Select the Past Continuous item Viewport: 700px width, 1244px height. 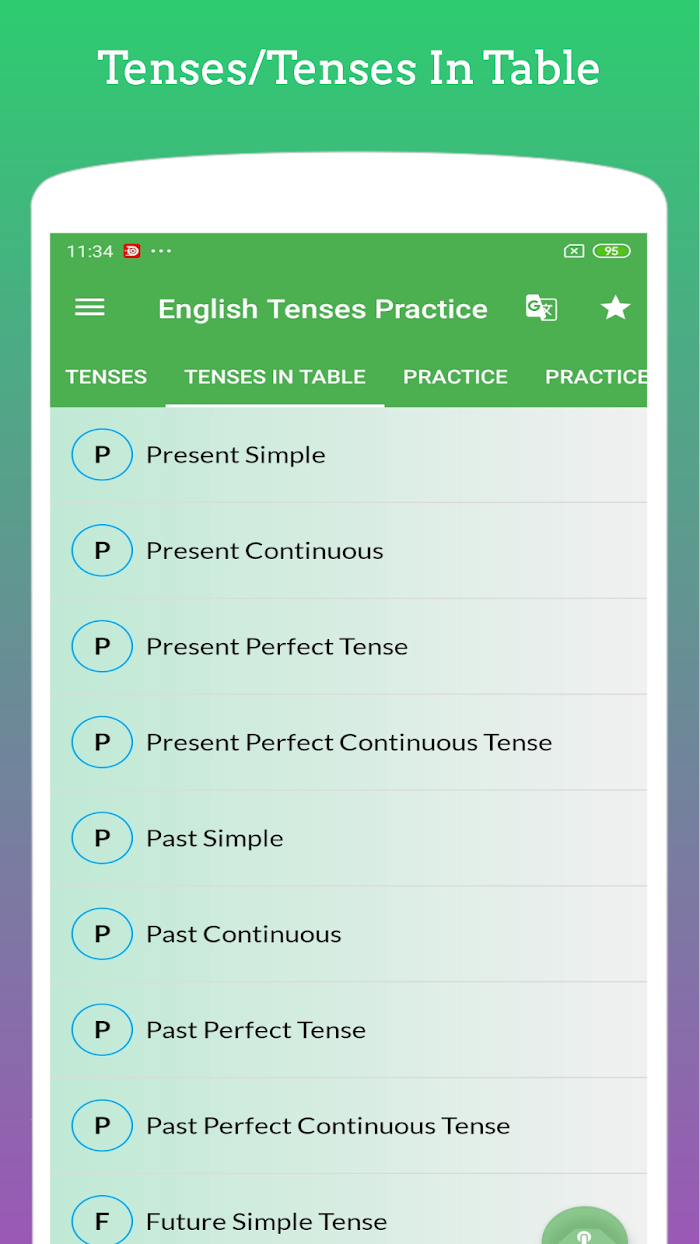pos(349,934)
